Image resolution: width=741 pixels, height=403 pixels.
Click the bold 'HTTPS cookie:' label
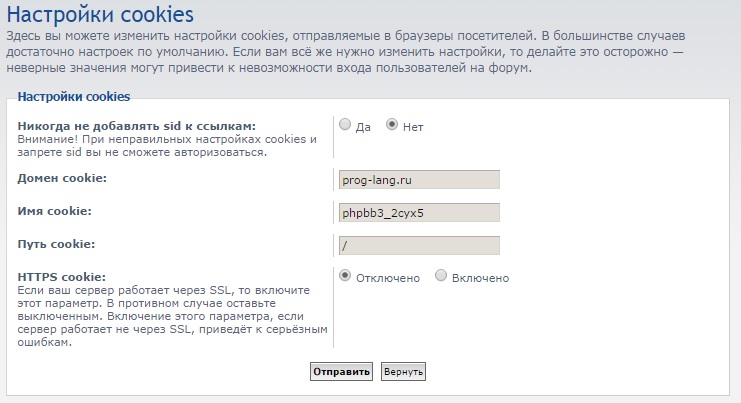61,277
